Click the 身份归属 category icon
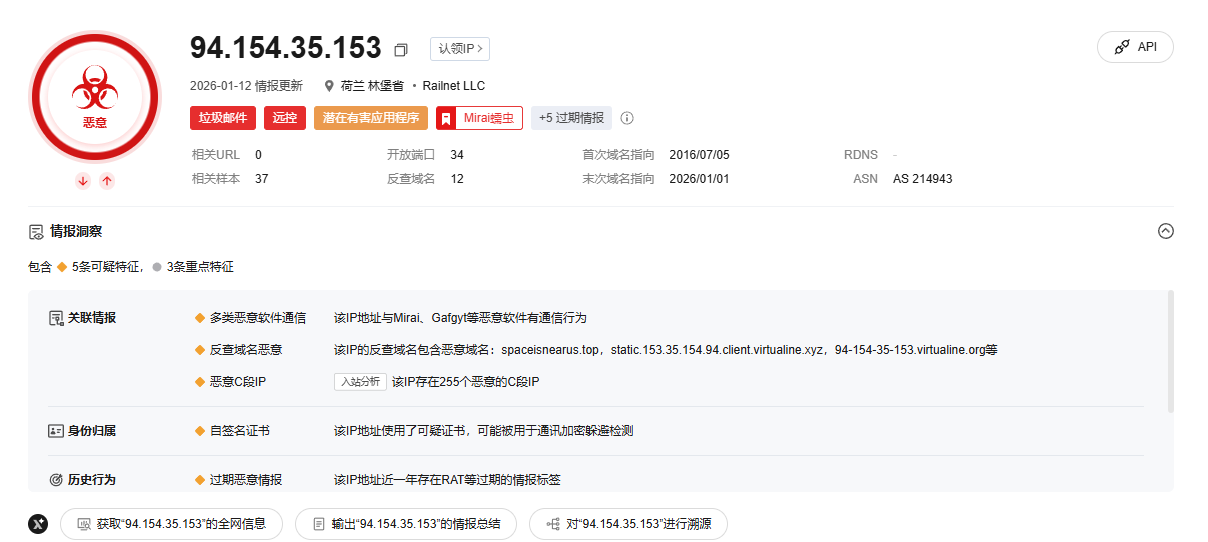This screenshot has height=542, width=1208. (x=56, y=431)
